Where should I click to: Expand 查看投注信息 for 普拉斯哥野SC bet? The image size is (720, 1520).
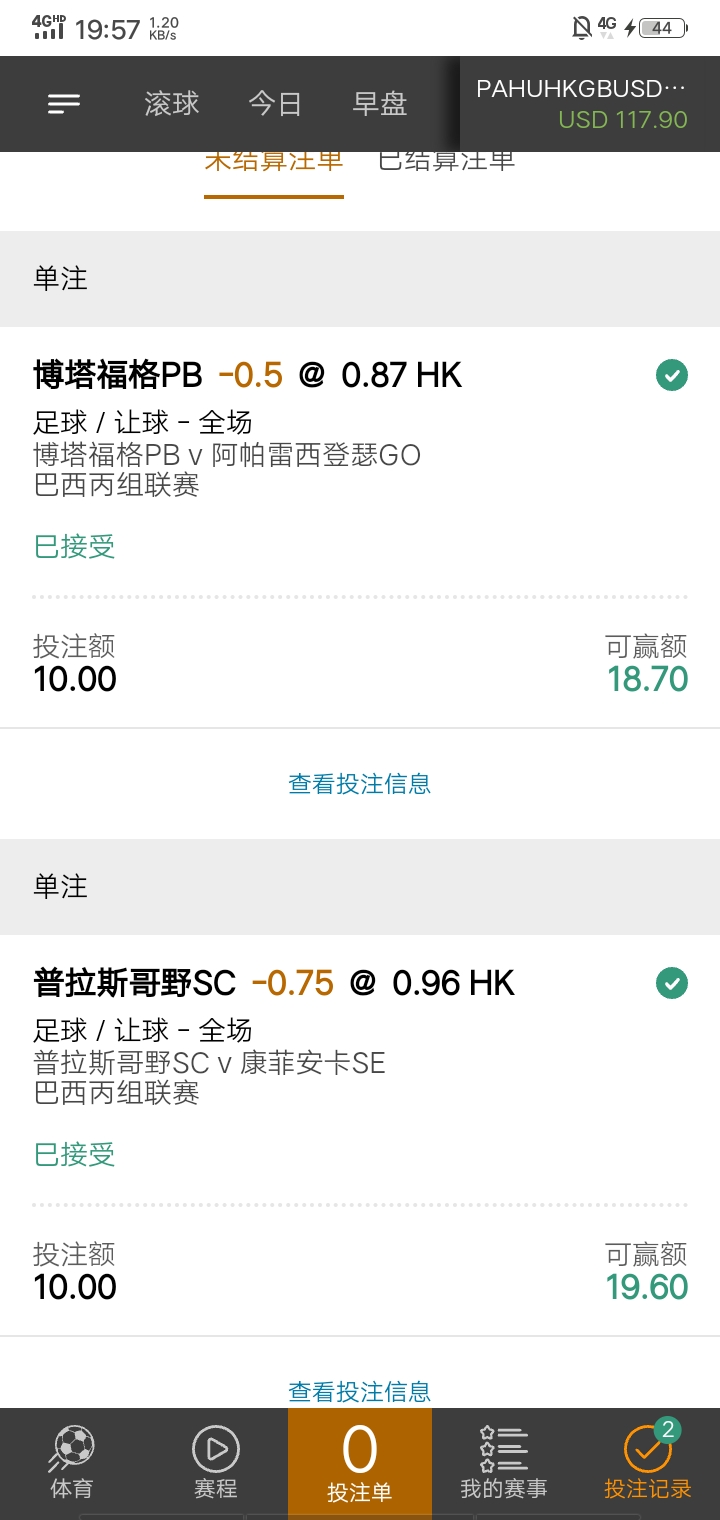(x=360, y=1391)
